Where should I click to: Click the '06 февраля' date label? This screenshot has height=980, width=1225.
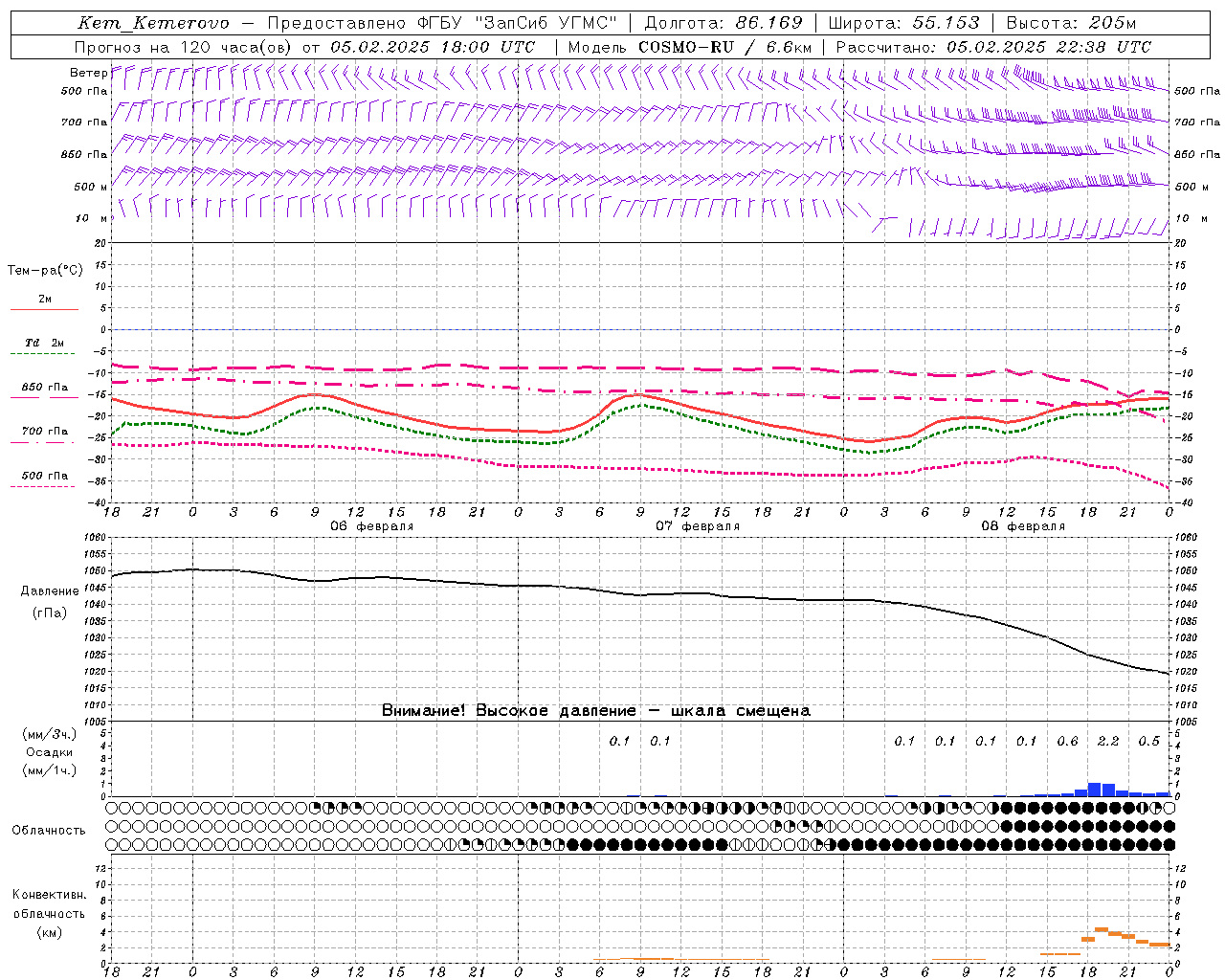pyautogui.click(x=371, y=526)
